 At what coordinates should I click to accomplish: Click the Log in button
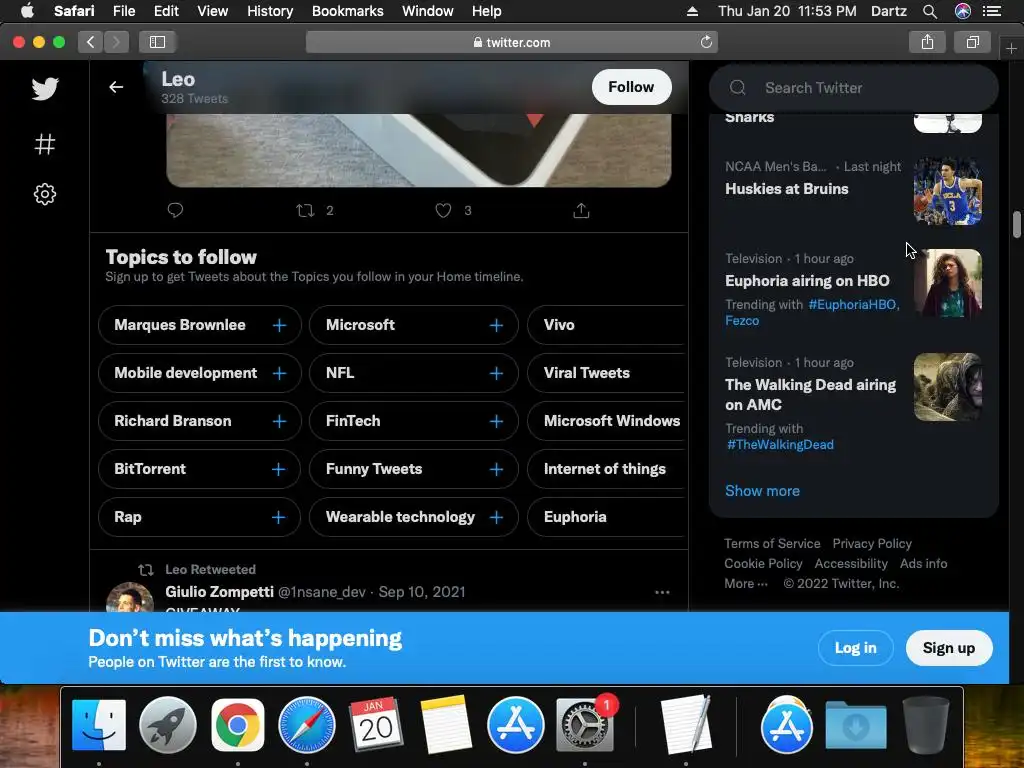coord(856,648)
